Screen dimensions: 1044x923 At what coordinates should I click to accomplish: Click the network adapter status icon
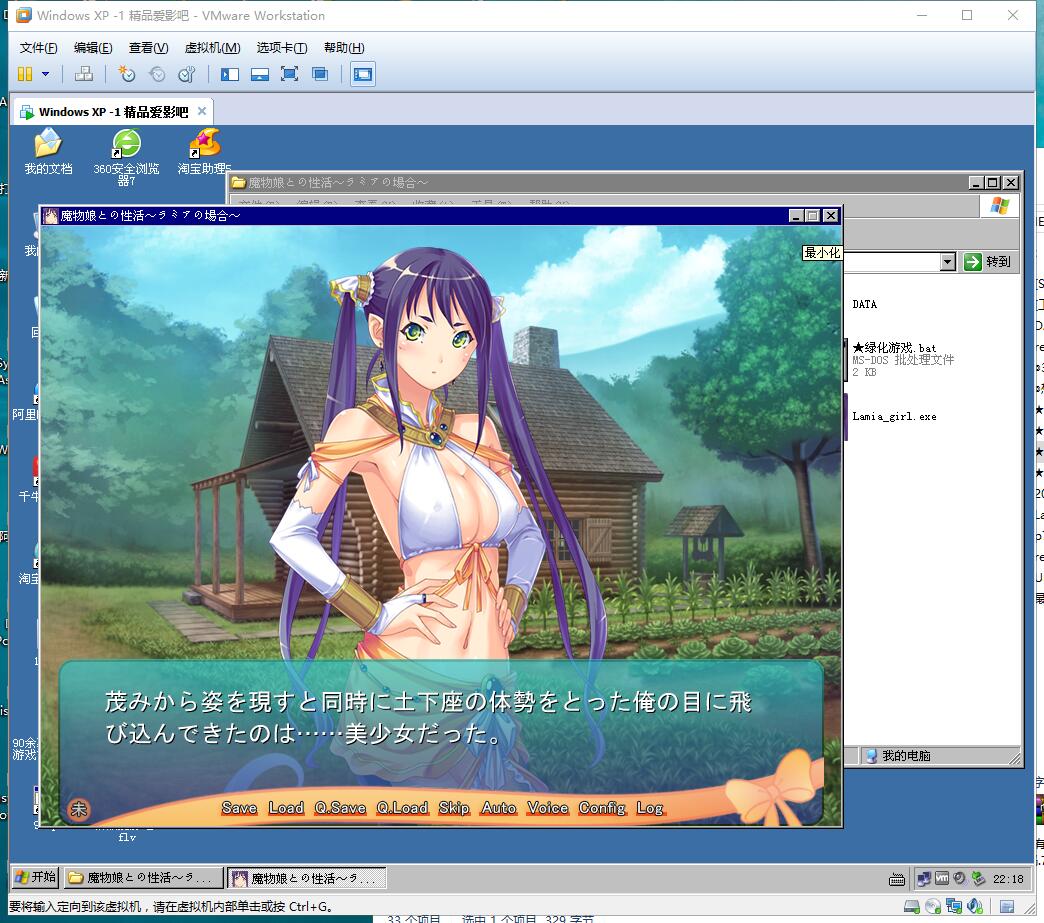click(x=954, y=906)
